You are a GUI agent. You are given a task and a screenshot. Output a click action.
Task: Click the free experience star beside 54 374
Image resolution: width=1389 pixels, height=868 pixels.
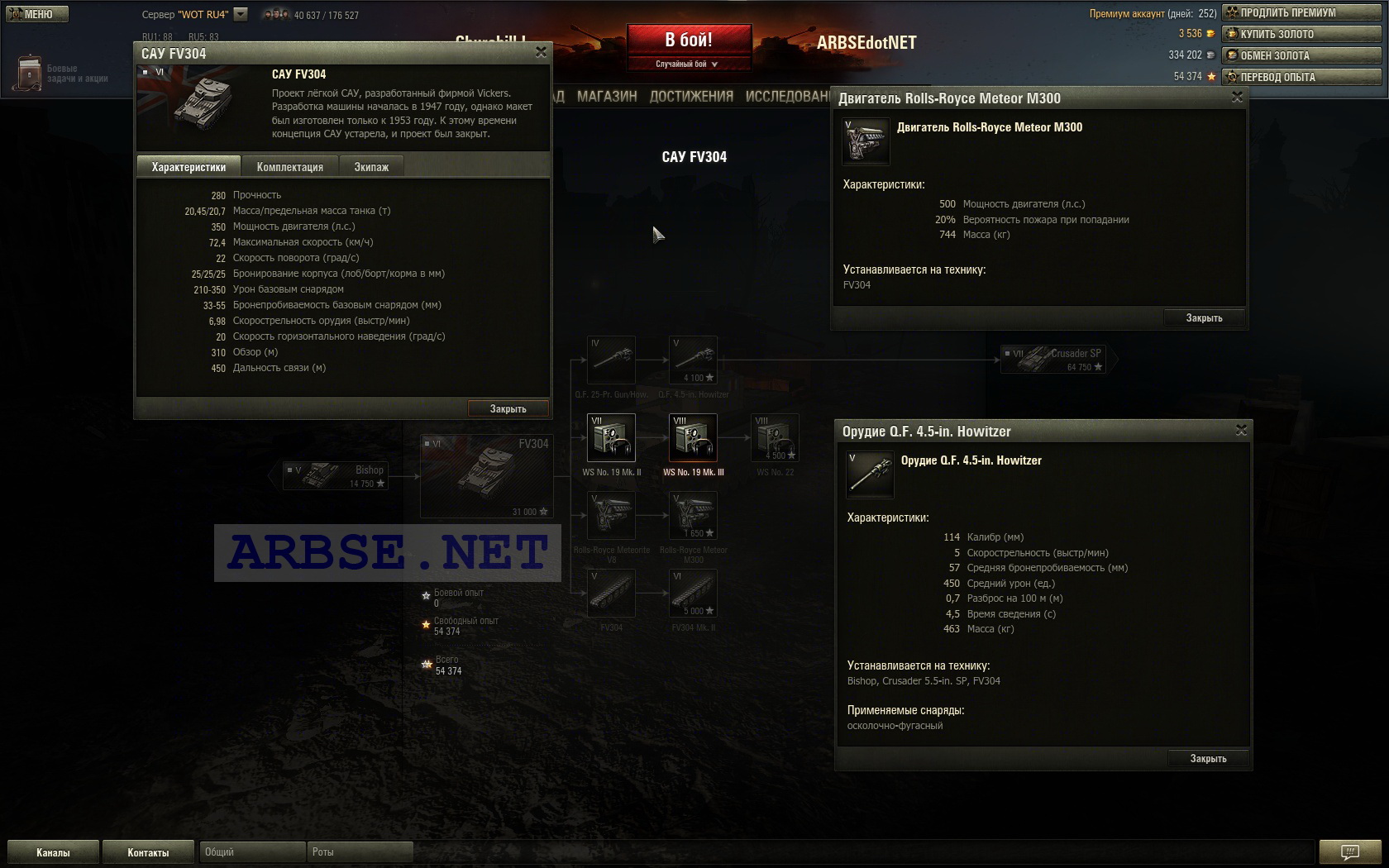(x=1211, y=76)
